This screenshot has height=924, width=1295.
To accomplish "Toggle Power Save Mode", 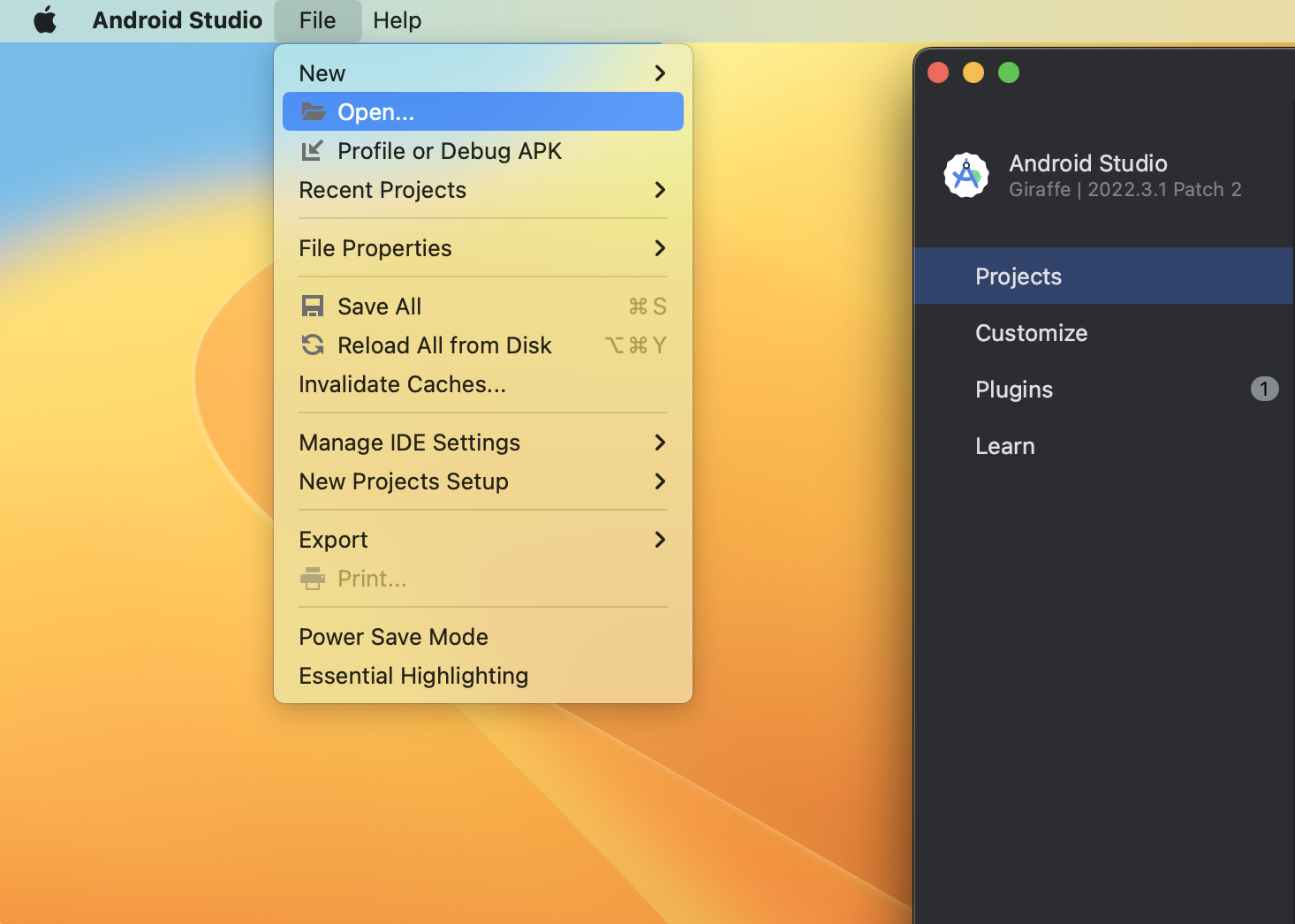I will coord(393,637).
